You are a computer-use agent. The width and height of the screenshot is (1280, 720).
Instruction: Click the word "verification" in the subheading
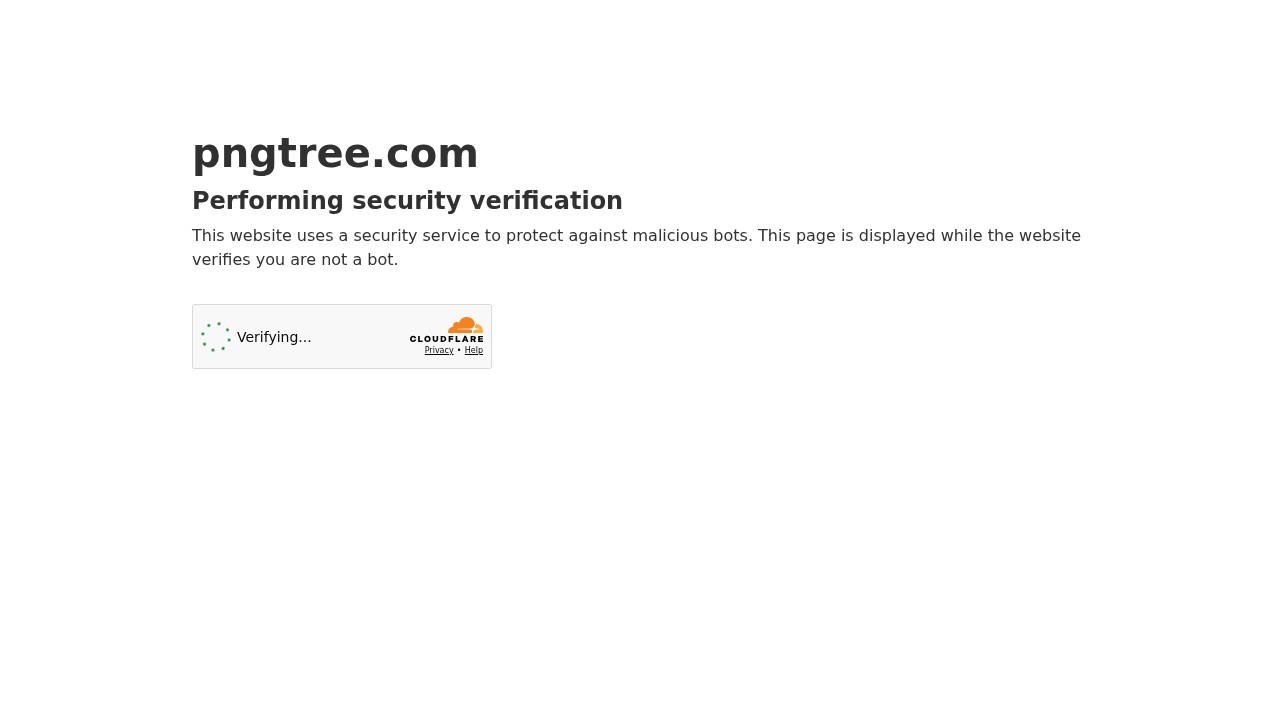tap(546, 201)
